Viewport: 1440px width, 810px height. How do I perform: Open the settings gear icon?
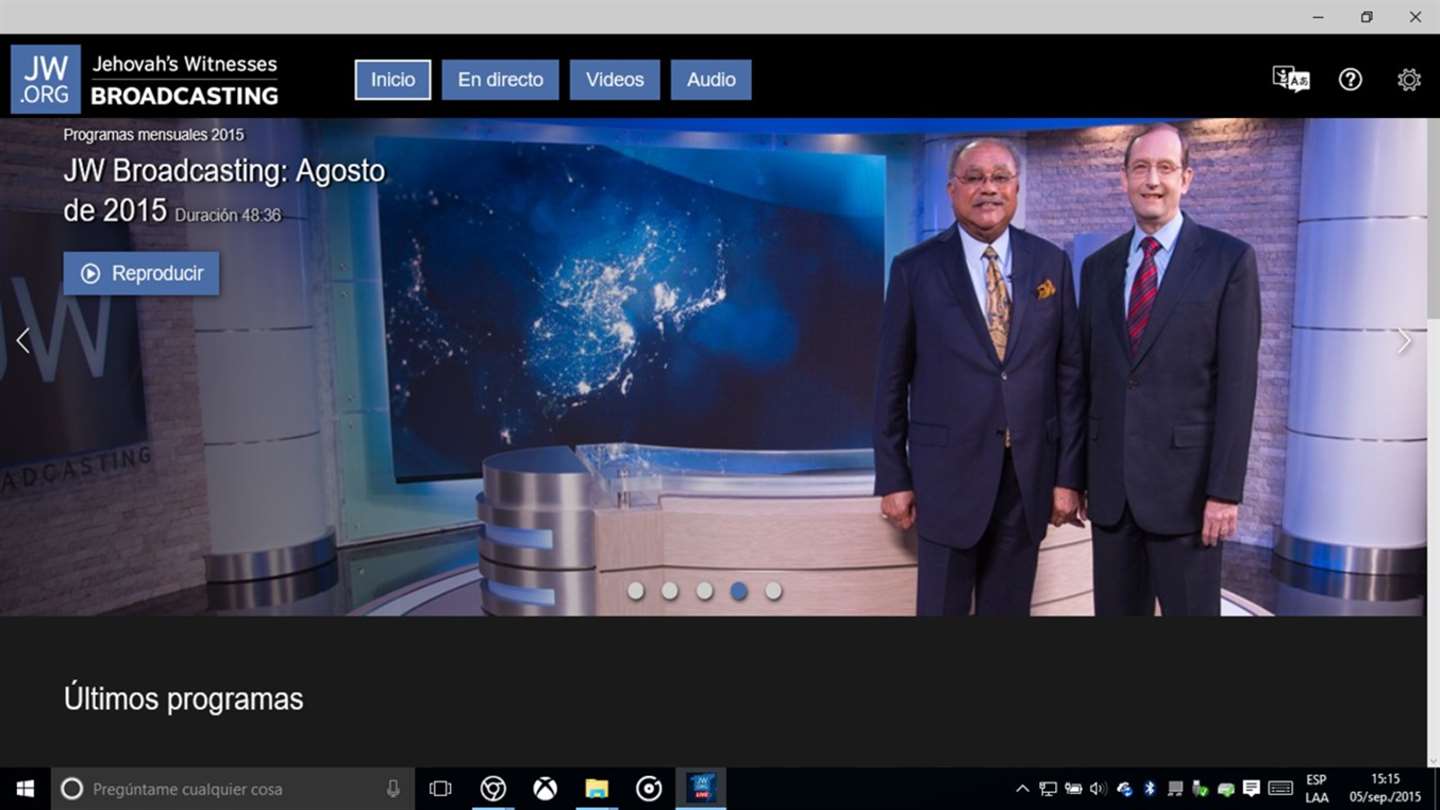click(x=1409, y=79)
